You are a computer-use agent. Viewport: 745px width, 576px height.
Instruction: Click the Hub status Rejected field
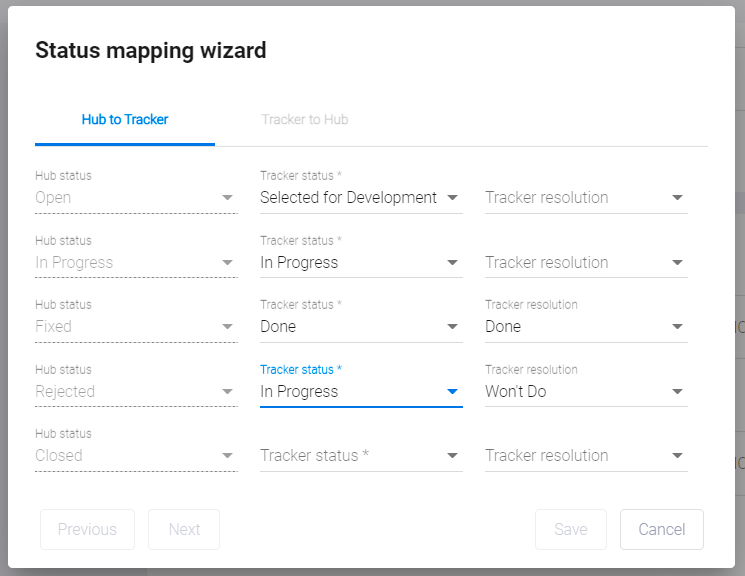pos(135,392)
